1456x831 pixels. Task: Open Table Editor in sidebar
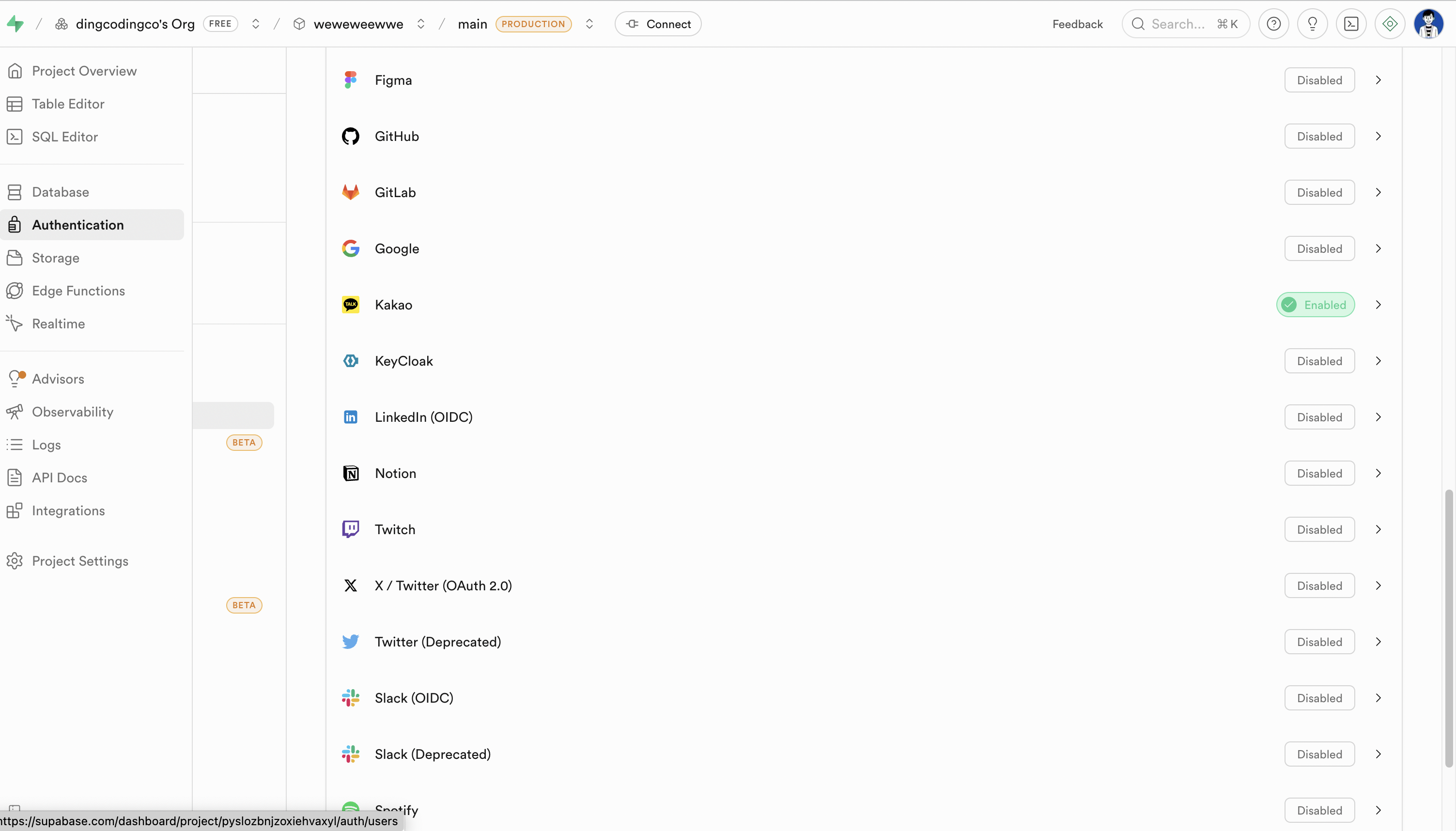(x=68, y=104)
